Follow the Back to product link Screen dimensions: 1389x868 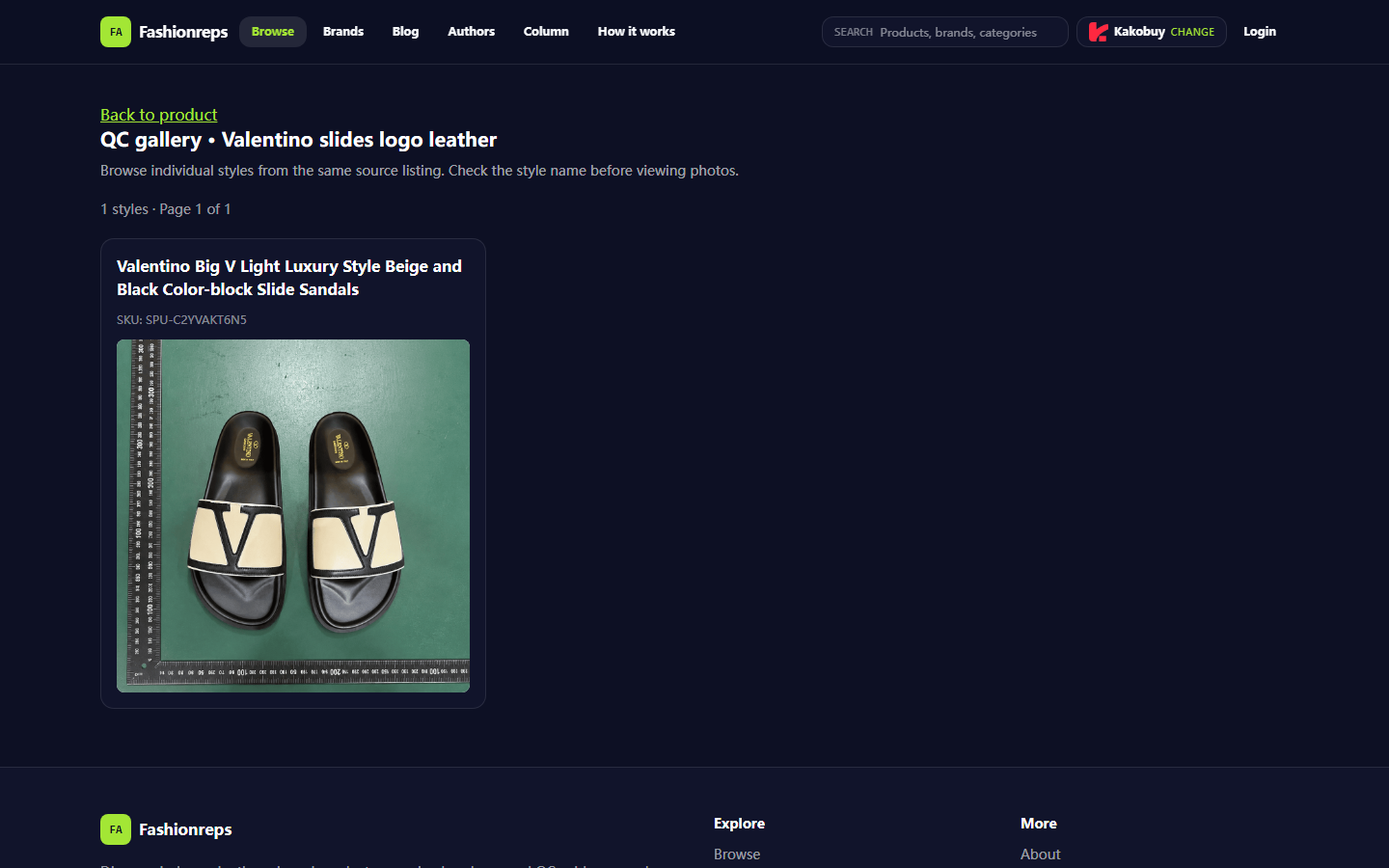coord(159,115)
